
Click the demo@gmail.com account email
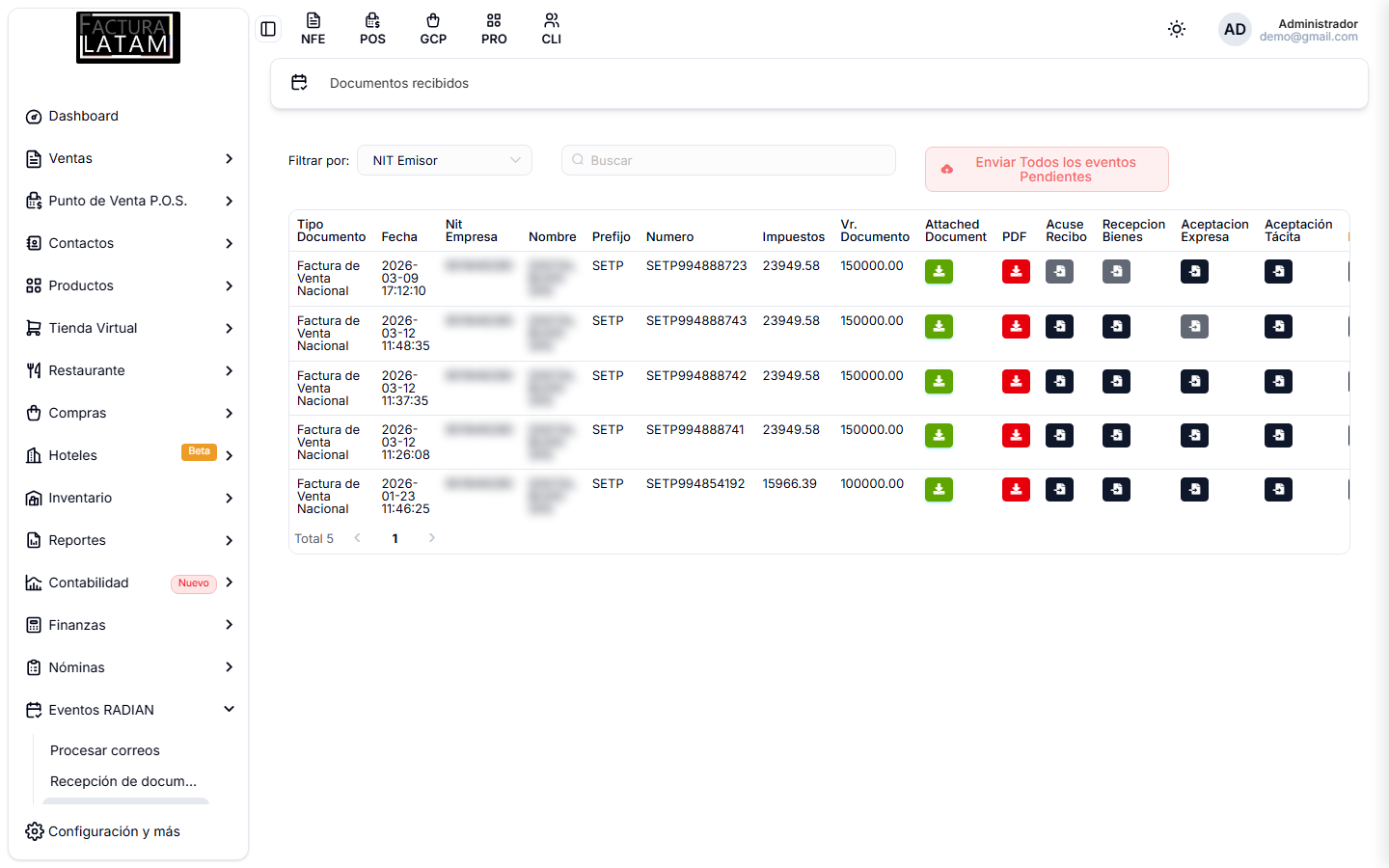click(1308, 37)
